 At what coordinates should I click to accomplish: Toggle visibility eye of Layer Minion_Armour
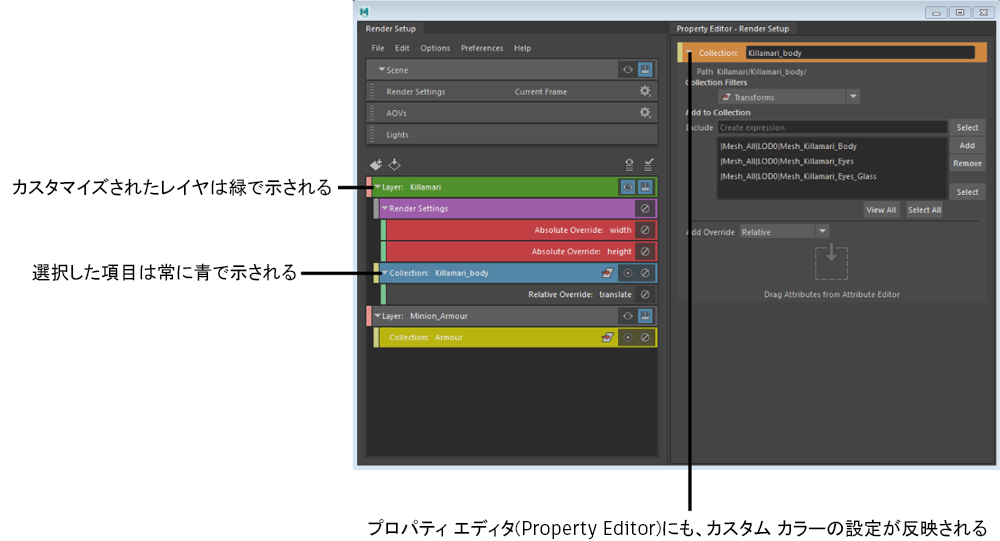point(628,316)
